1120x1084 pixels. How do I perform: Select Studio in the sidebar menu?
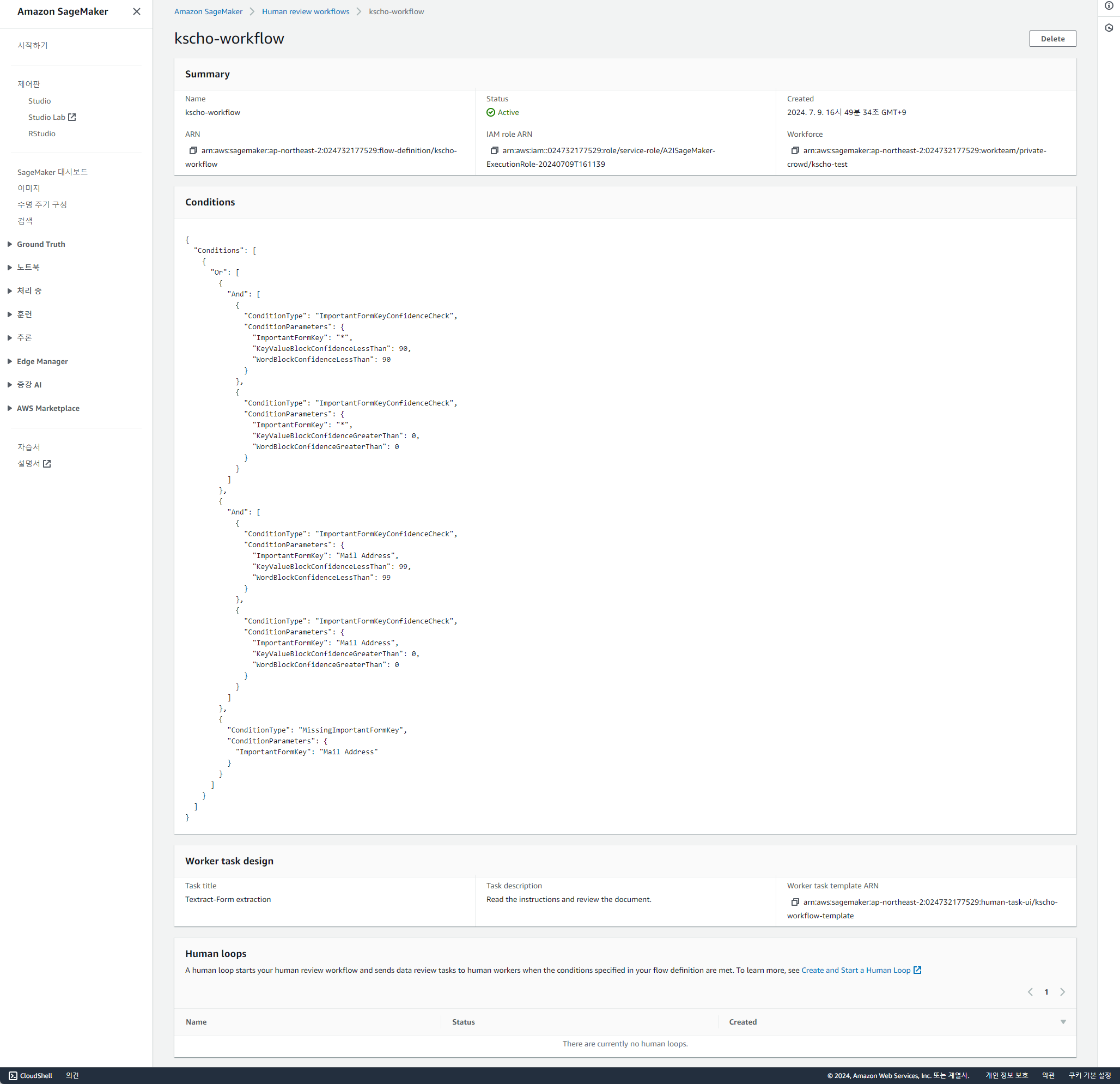pos(39,101)
